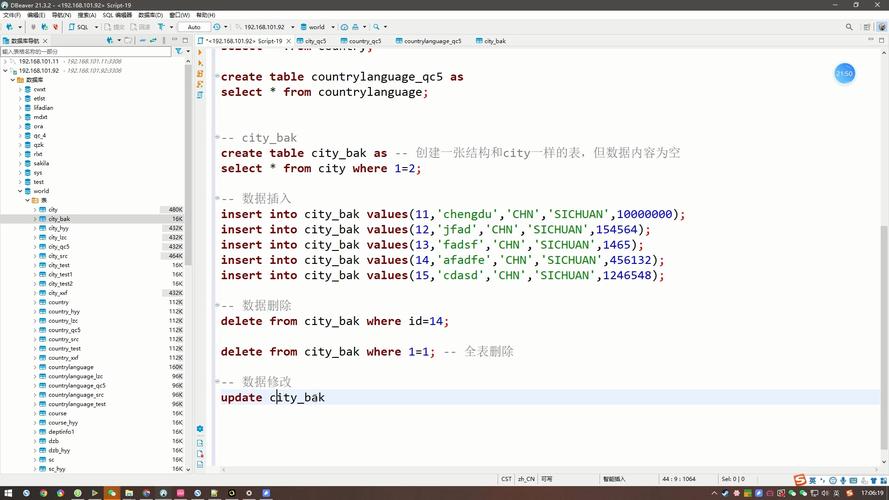Click the search magnifier icon in toolbar
The height and width of the screenshot is (500, 889).
(376, 27)
